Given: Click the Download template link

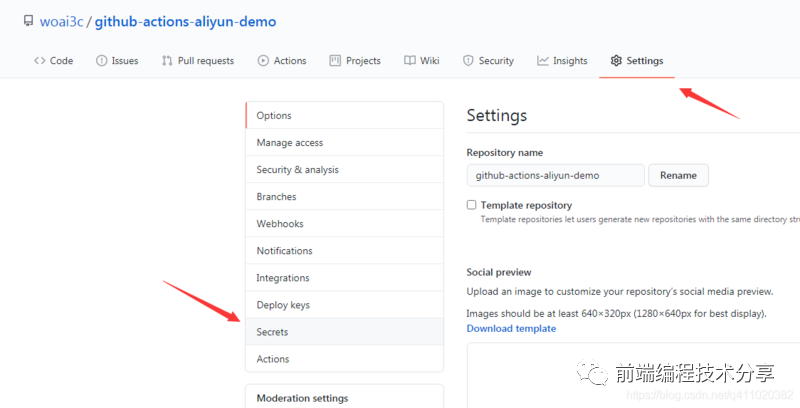Looking at the screenshot, I should (511, 328).
